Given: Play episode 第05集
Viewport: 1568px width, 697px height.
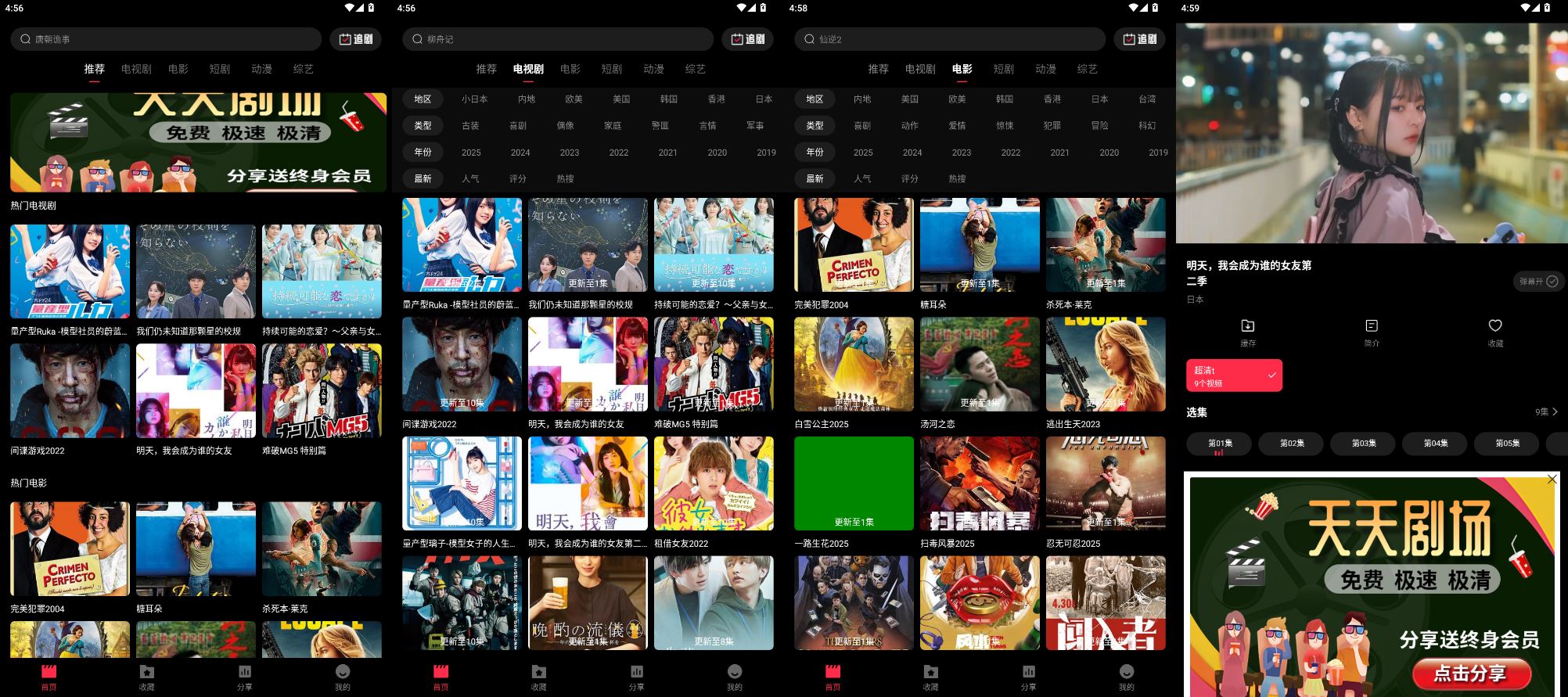Looking at the screenshot, I should coord(1507,444).
